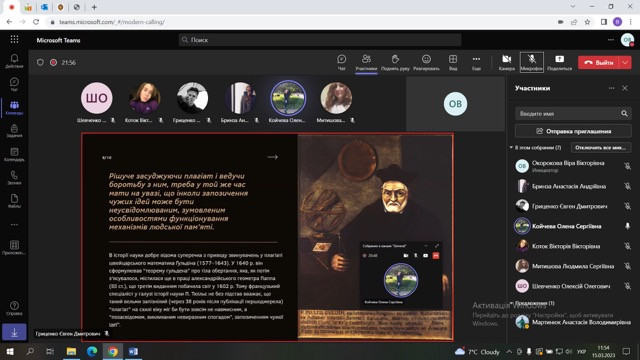Open a new browser tab
640x360 pixels.
tap(94, 7)
